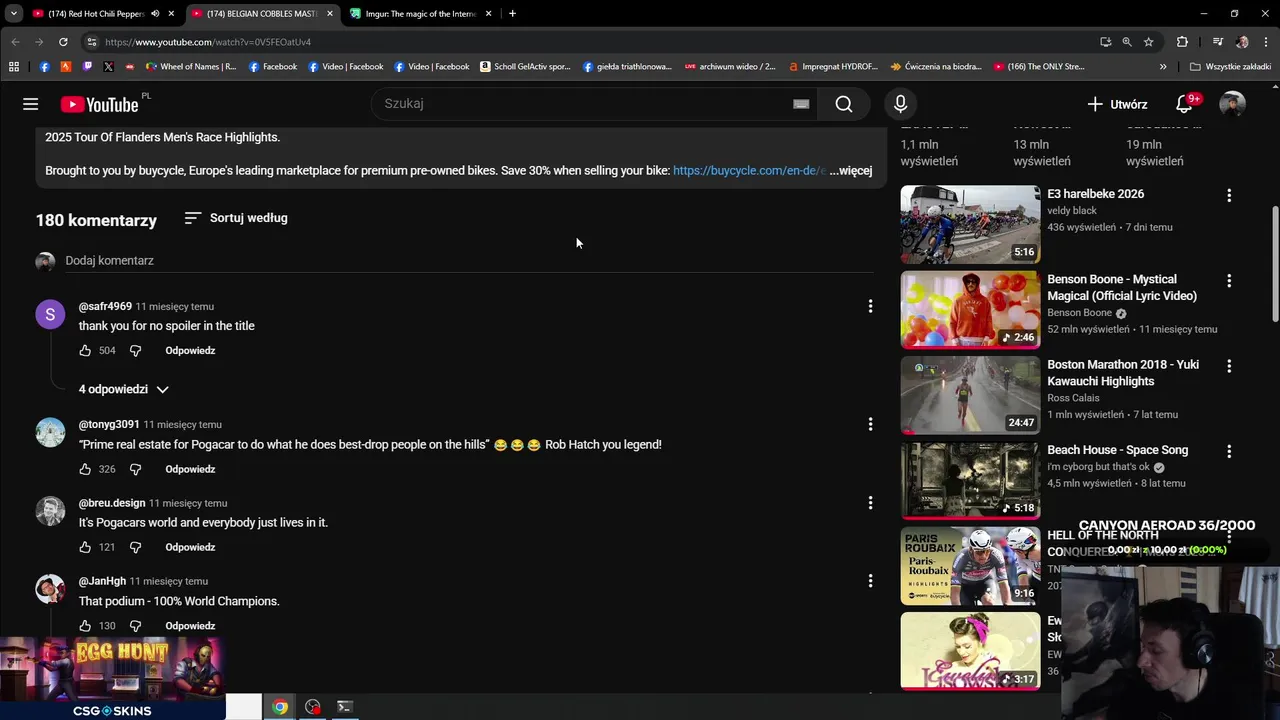
Task: Open terminal app in the taskbar
Action: (344, 707)
